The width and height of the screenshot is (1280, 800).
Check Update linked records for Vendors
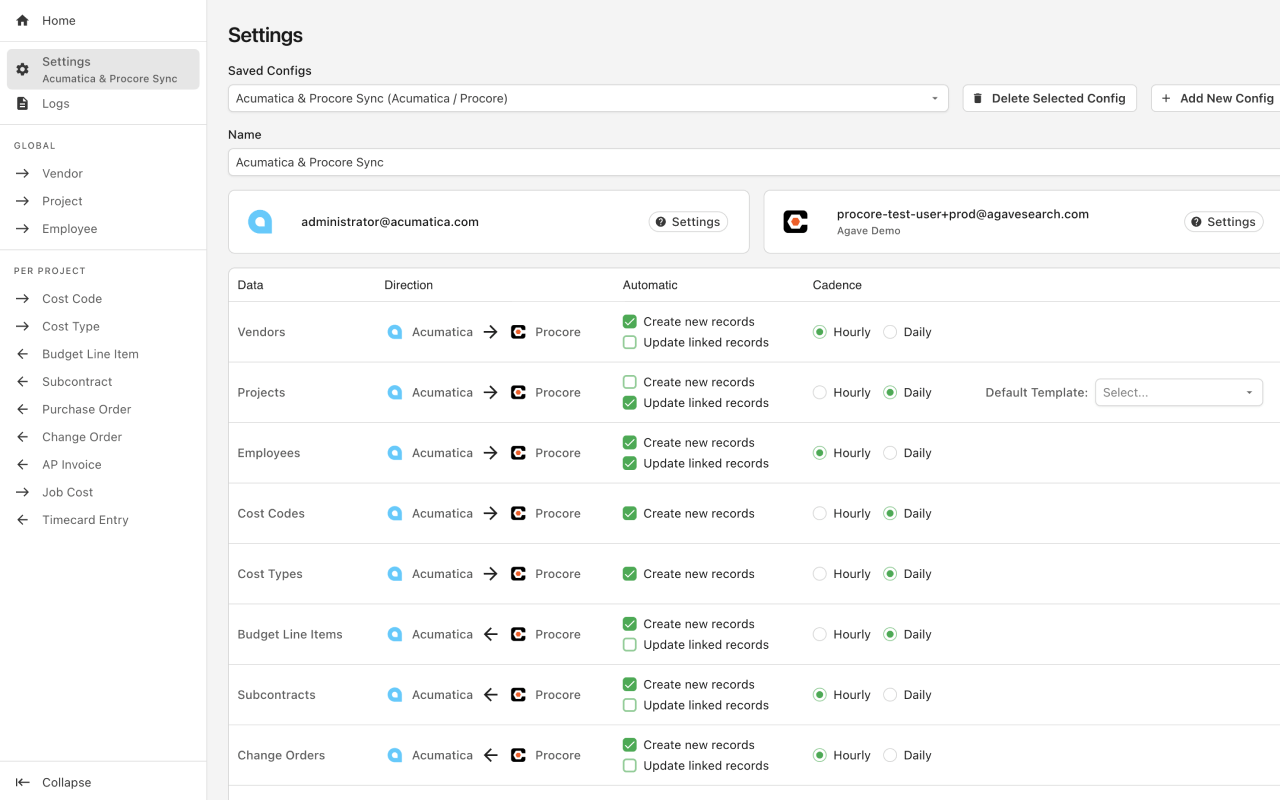pyautogui.click(x=630, y=342)
